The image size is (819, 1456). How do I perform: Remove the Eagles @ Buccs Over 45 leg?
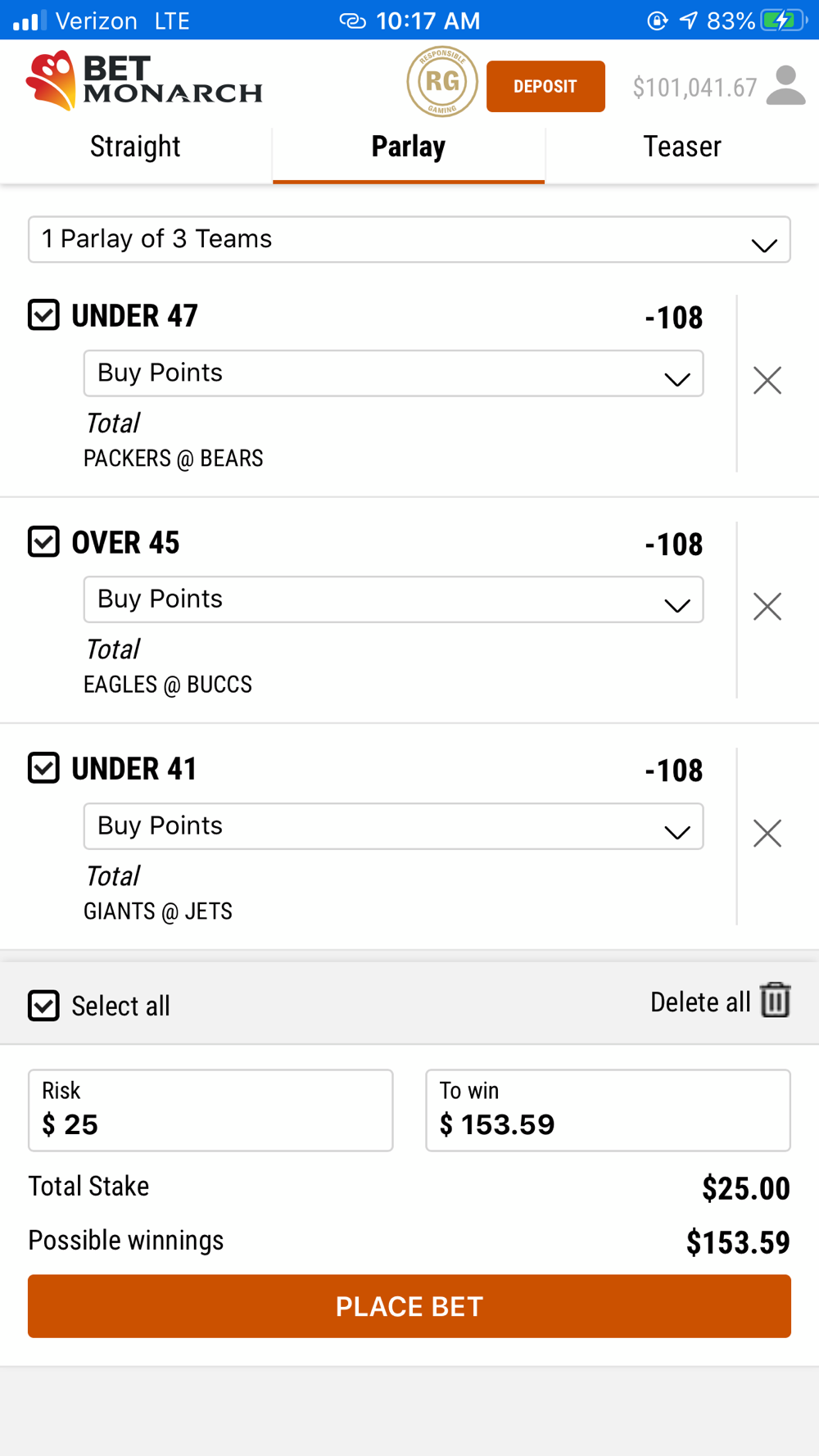pyautogui.click(x=767, y=607)
